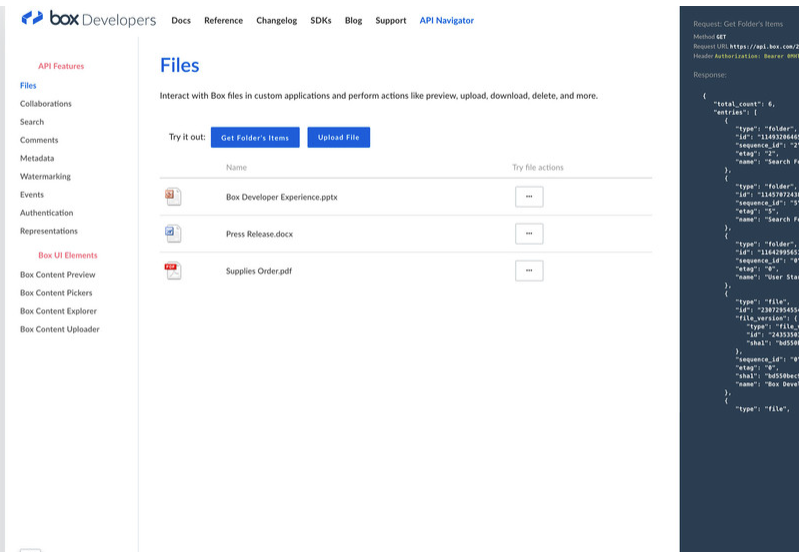
Task: Open actions menu for Press Release.docx
Action: (529, 233)
